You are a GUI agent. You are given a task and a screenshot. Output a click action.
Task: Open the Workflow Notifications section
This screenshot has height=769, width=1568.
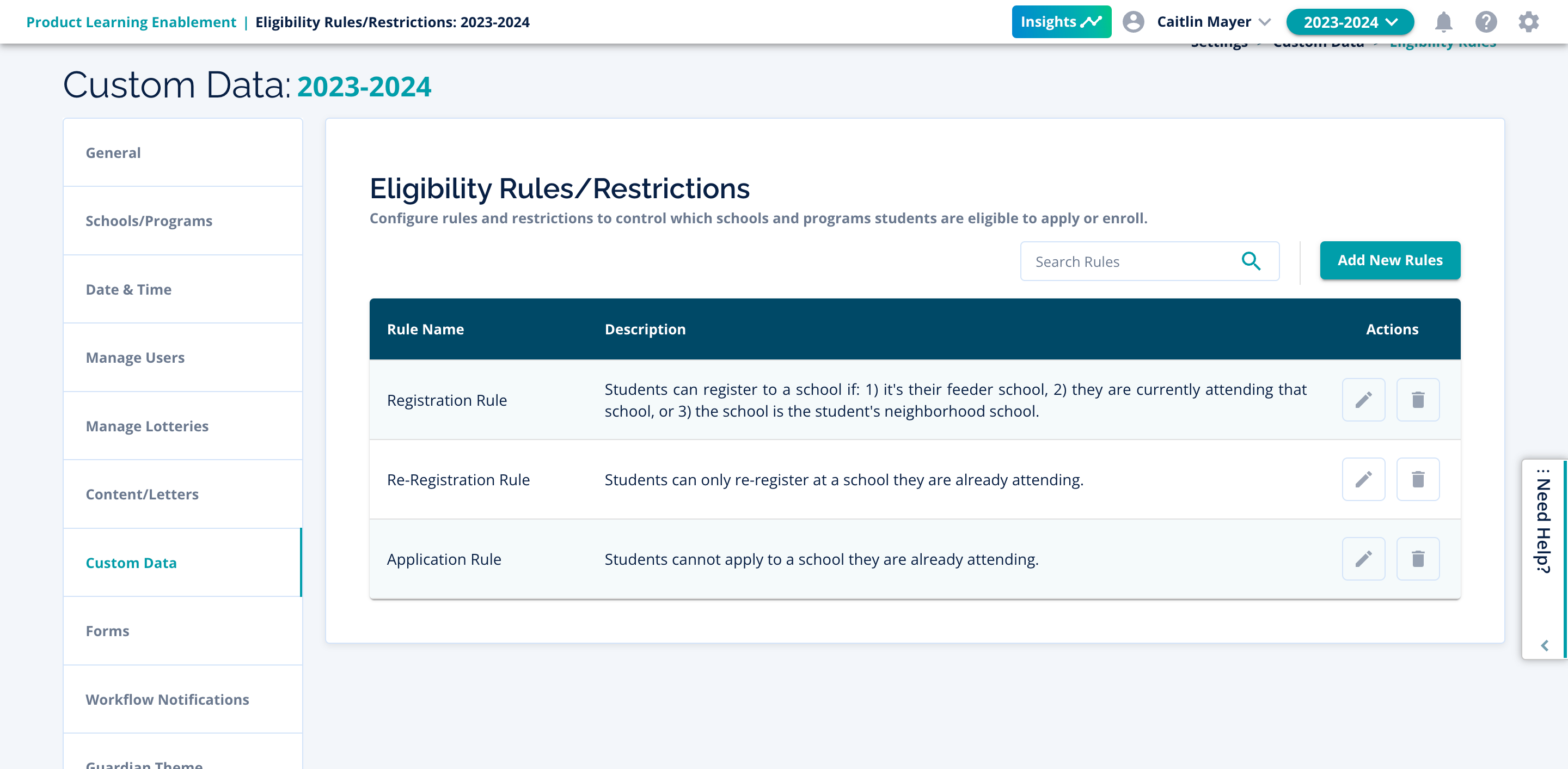click(167, 700)
